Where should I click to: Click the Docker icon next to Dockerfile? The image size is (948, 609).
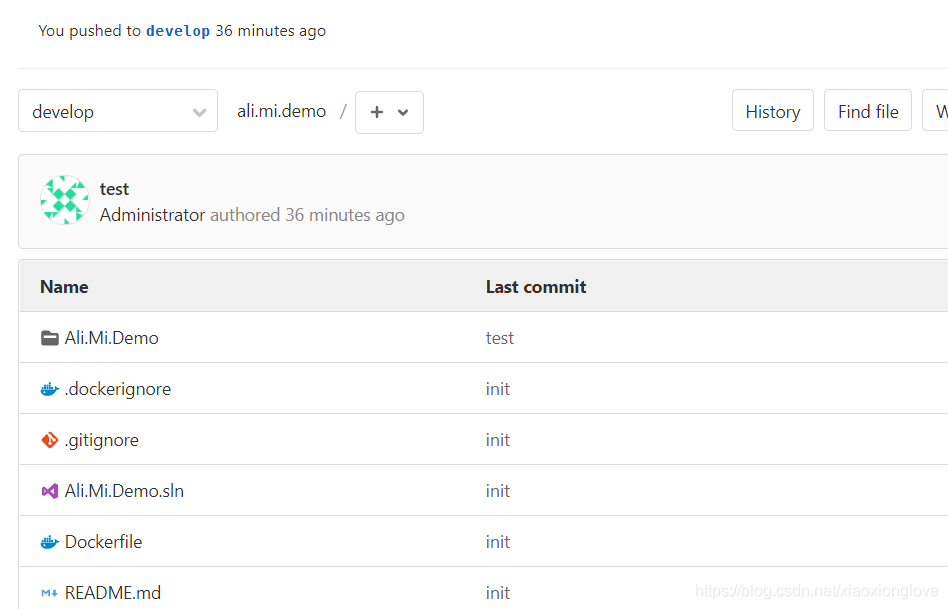click(x=50, y=541)
